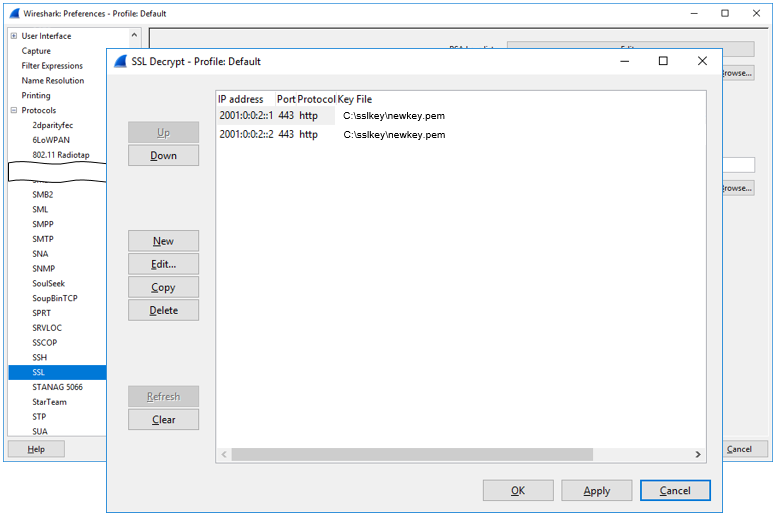Open Edit... for the selected key entry
This screenshot has width=777, height=517.
pos(164,264)
